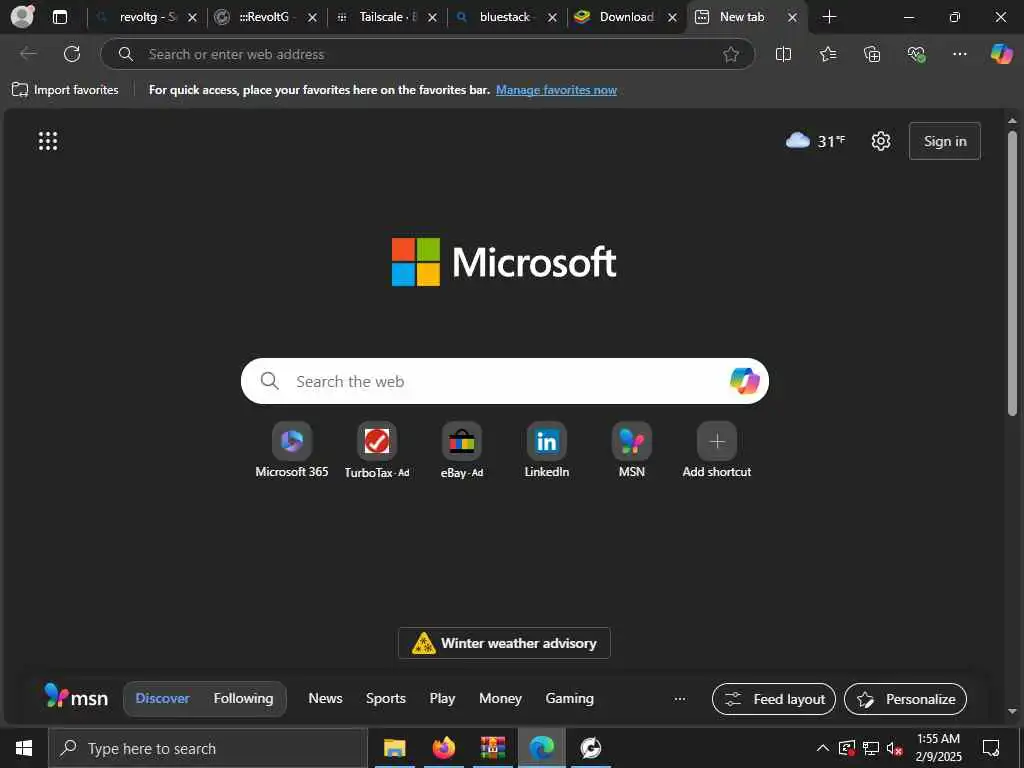1024x768 pixels.
Task: Click muted volume tray icon
Action: pos(894,748)
